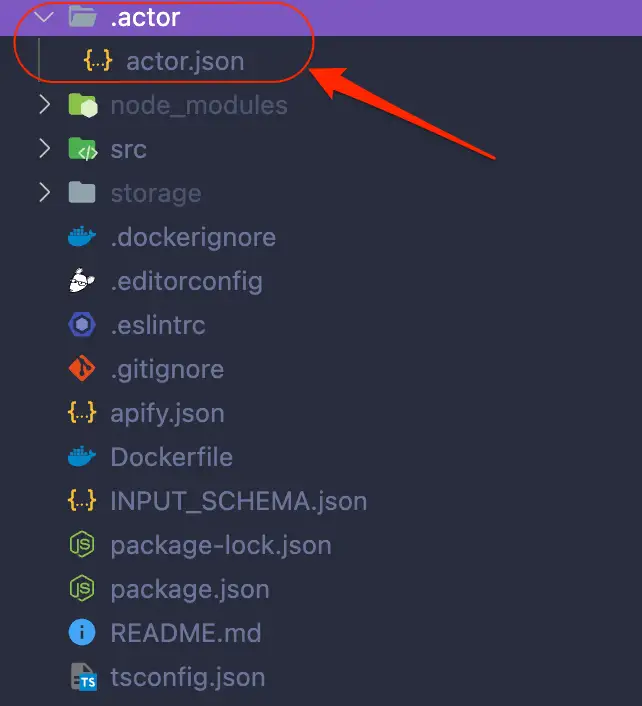Expand the src folder chevron
This screenshot has width=642, height=706.
click(44, 149)
